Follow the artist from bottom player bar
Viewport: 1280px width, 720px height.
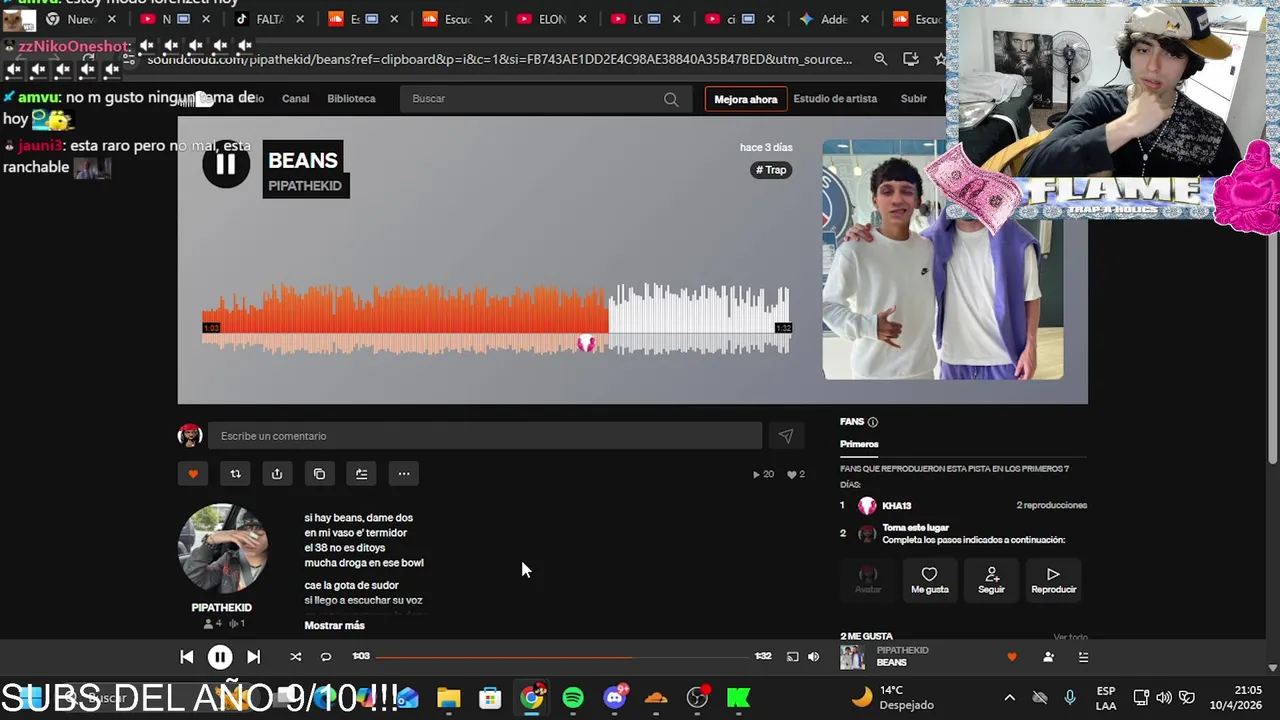pos(1048,657)
